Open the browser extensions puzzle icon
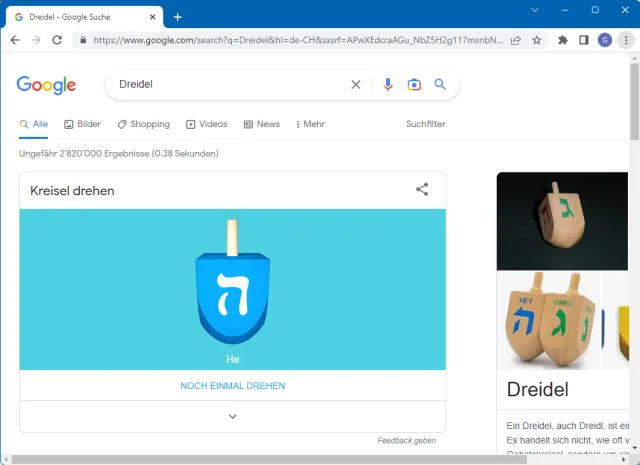The width and height of the screenshot is (640, 465). click(563, 40)
